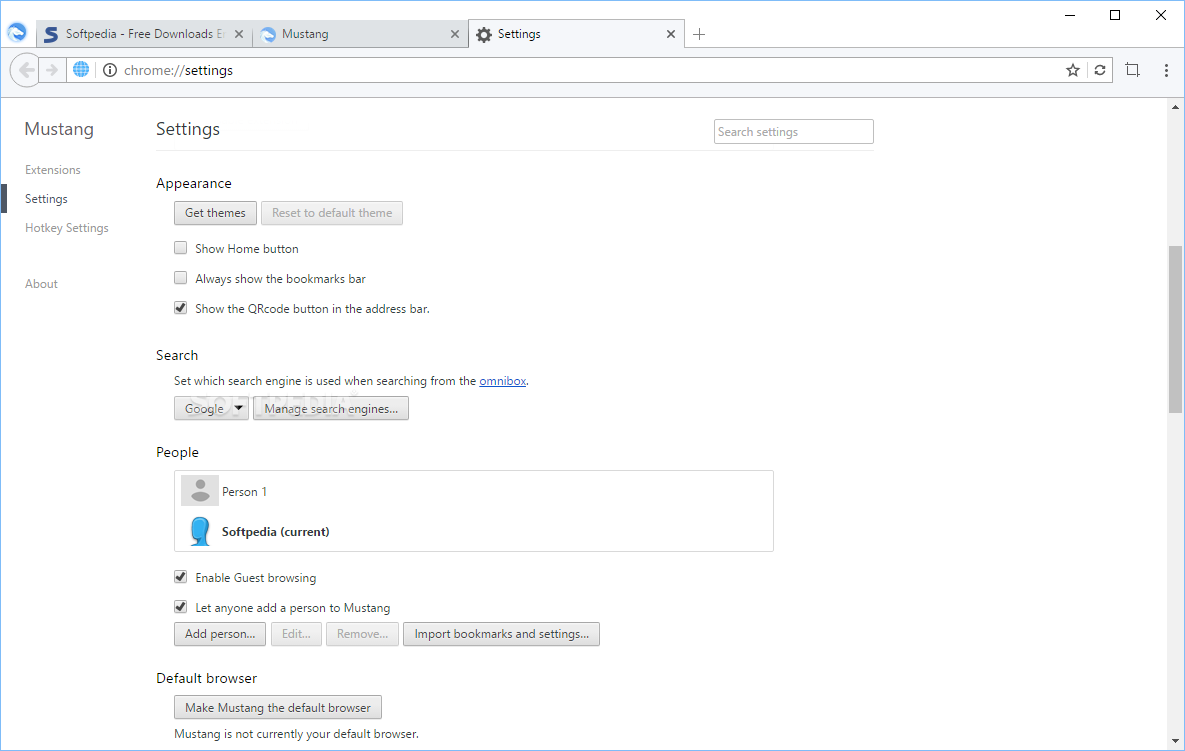Screen dimensions: 1185x751
Task: Enable Always show the bookmarks bar
Action: pos(181,278)
